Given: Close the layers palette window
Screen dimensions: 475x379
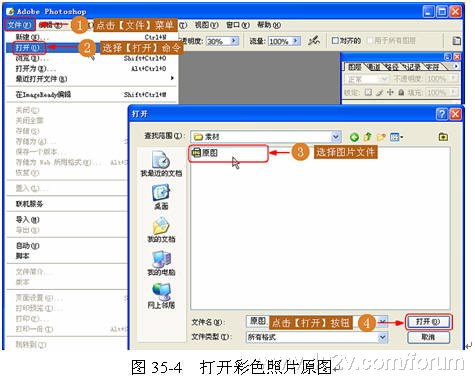Looking at the screenshot, I should click(x=457, y=57).
